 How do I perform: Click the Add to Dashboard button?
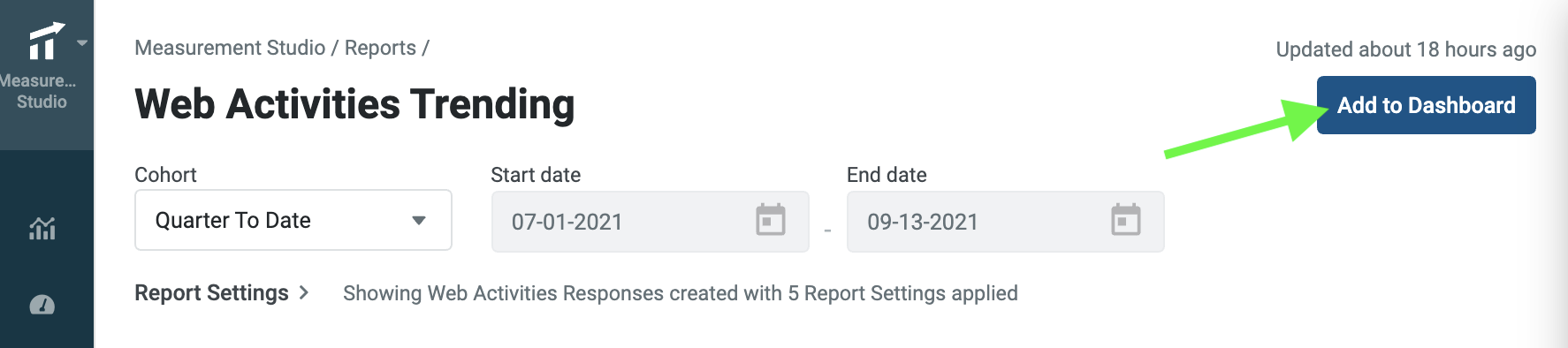pos(1426,105)
